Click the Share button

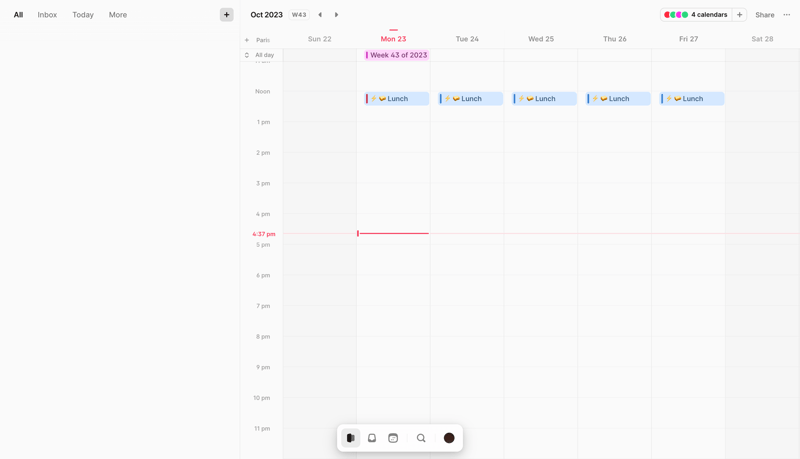[765, 15]
